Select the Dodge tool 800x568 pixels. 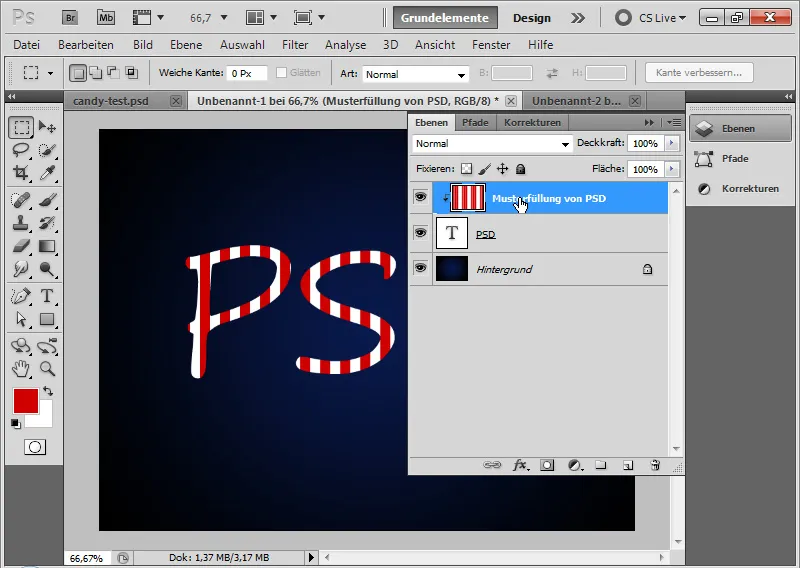point(47,268)
